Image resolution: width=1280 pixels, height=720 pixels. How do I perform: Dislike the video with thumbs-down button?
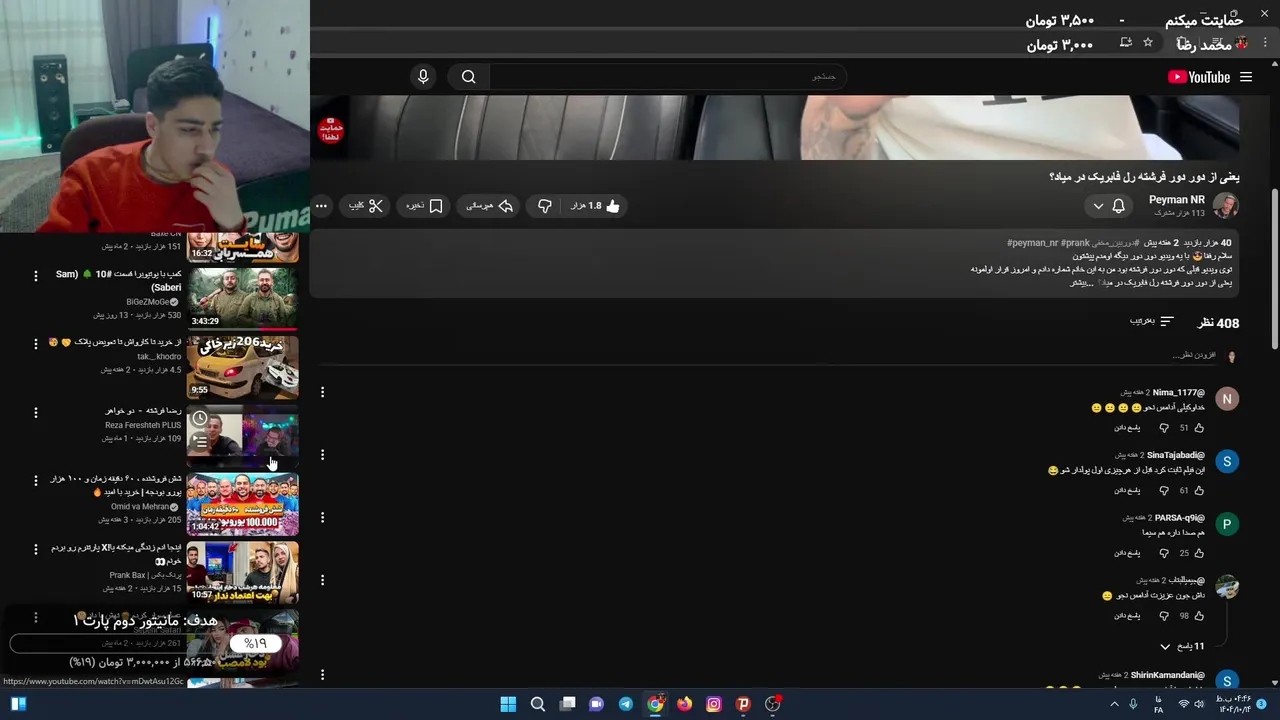pyautogui.click(x=545, y=206)
